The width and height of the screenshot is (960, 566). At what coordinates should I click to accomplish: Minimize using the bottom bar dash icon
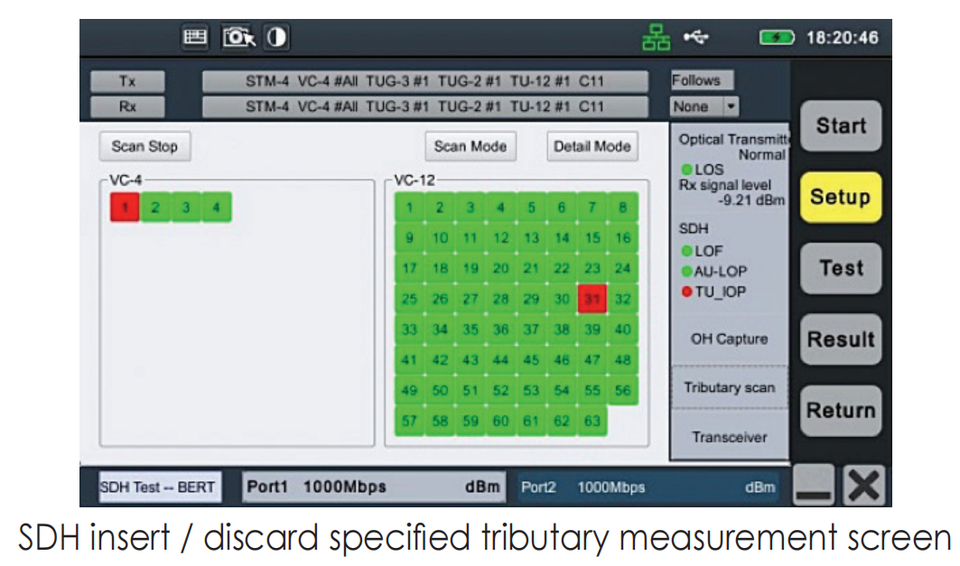(x=814, y=486)
